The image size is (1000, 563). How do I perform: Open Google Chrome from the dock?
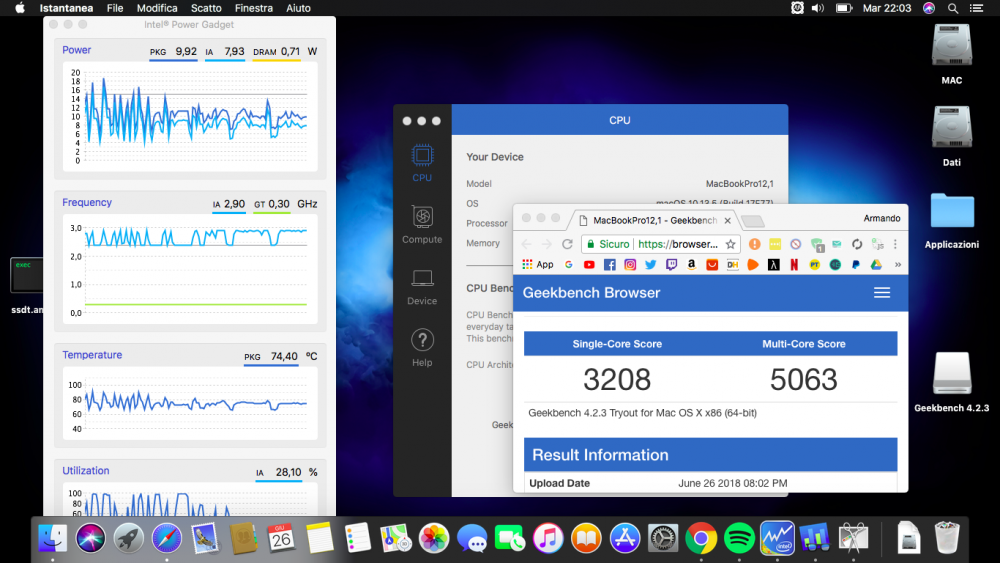coord(700,539)
